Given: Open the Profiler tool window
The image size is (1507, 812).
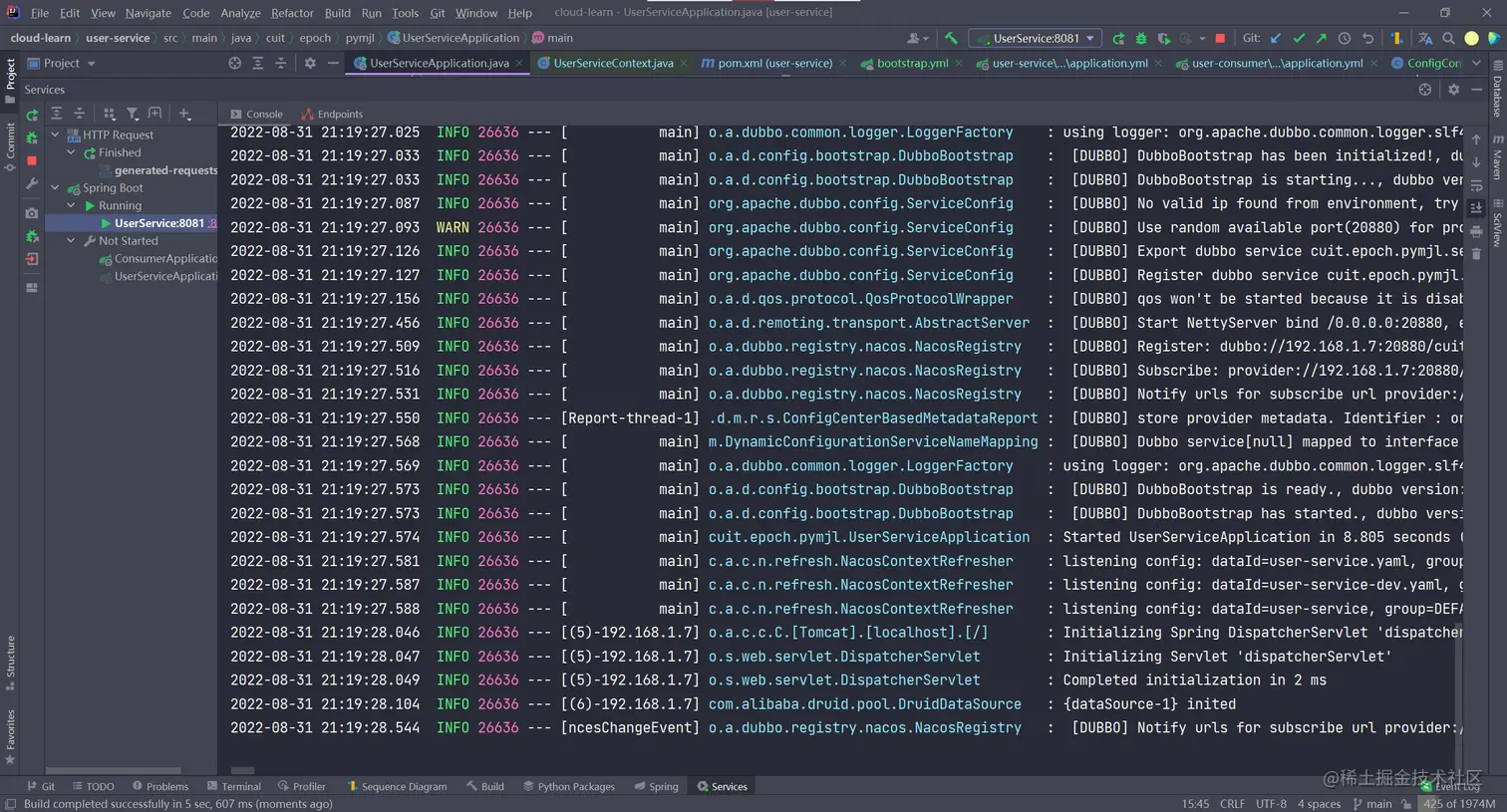Looking at the screenshot, I should point(302,786).
